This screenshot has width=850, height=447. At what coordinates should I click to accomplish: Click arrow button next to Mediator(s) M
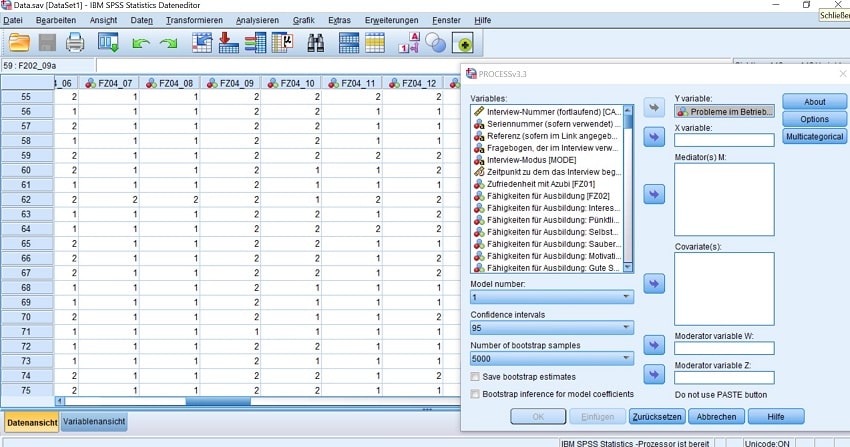coord(654,194)
